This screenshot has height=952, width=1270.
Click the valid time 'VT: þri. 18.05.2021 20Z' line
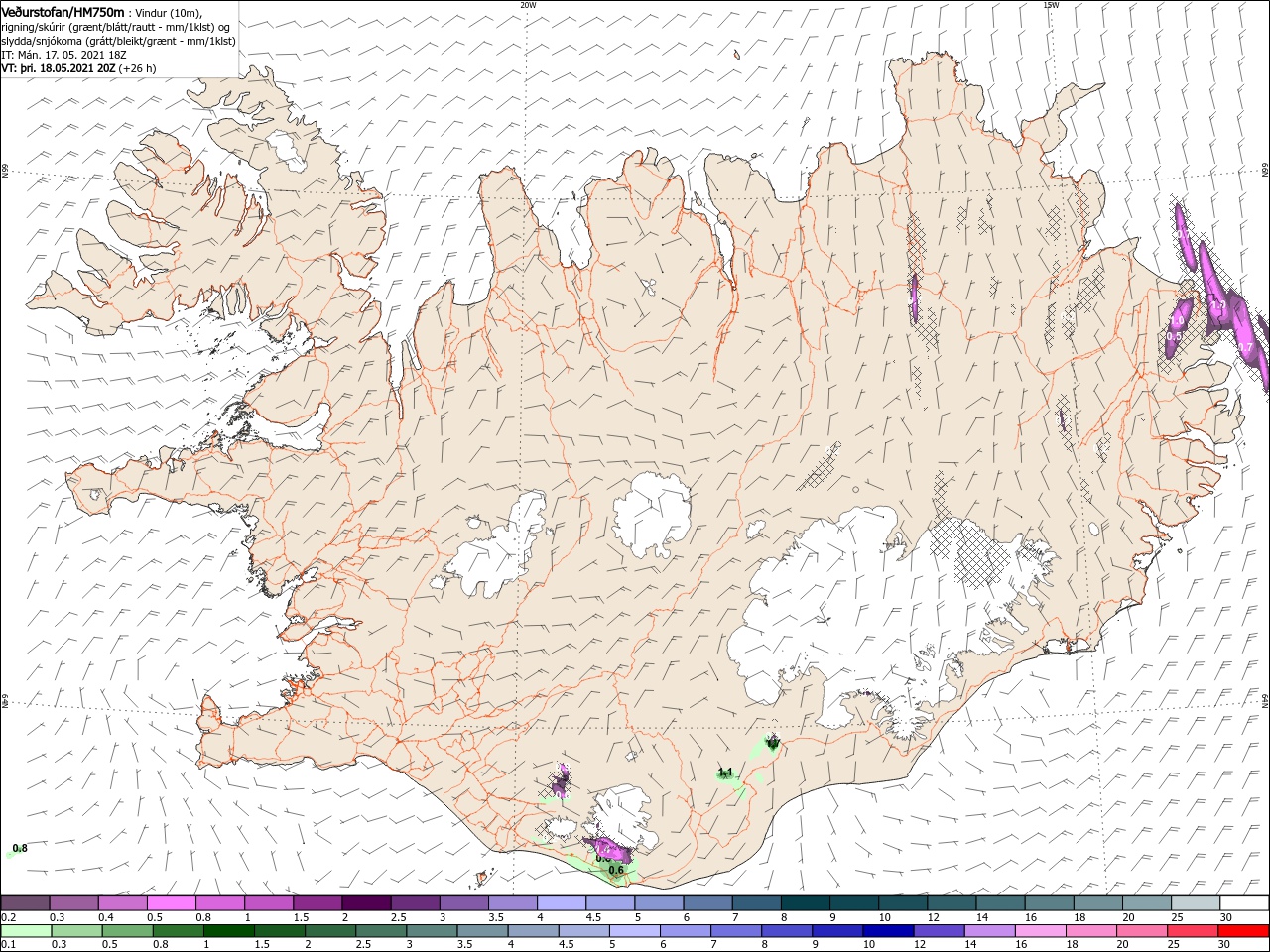point(59,68)
